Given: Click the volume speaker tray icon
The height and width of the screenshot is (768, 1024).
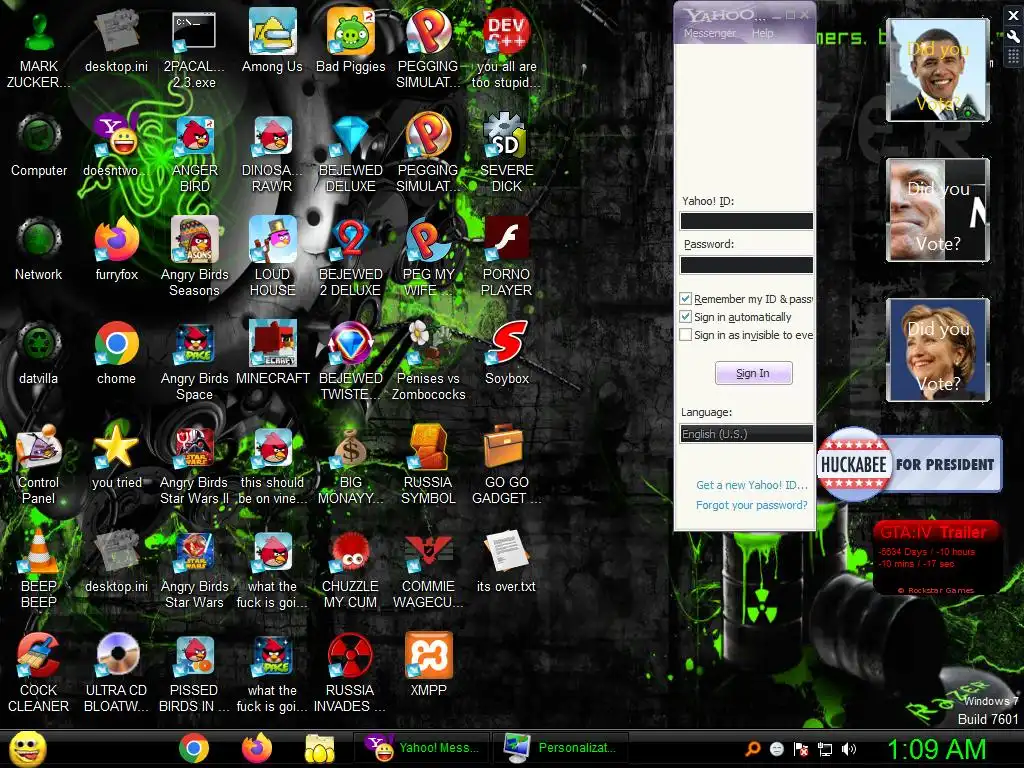Looking at the screenshot, I should pyautogui.click(x=849, y=749).
